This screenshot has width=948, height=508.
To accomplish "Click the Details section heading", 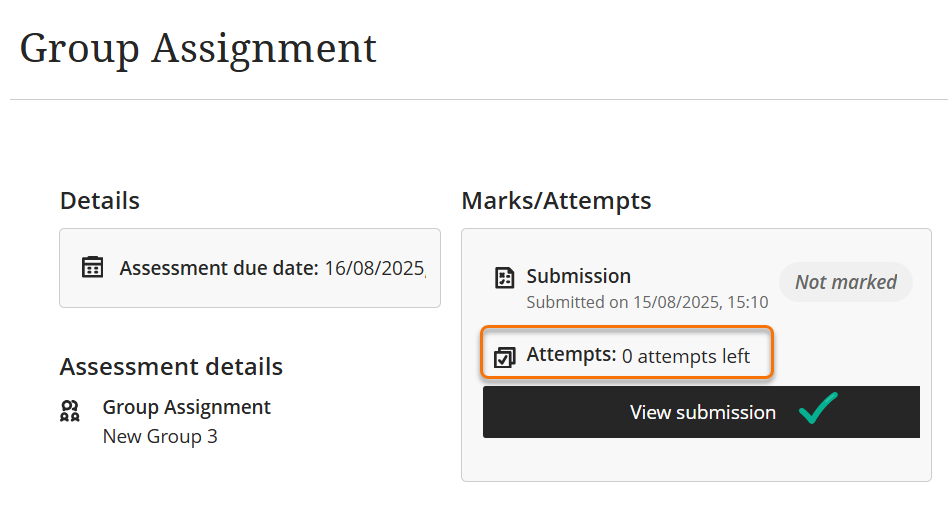I will (x=100, y=201).
